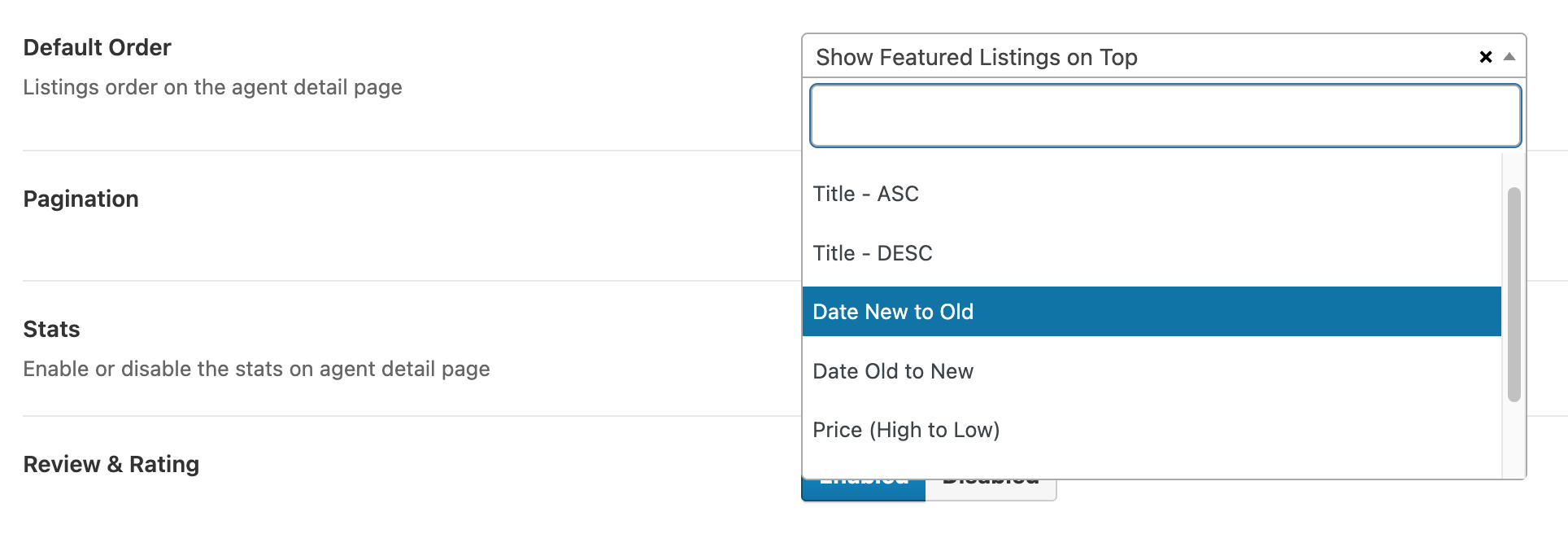Image resolution: width=1568 pixels, height=534 pixels.
Task: Clear the selected Default Order value
Action: pos(1485,57)
